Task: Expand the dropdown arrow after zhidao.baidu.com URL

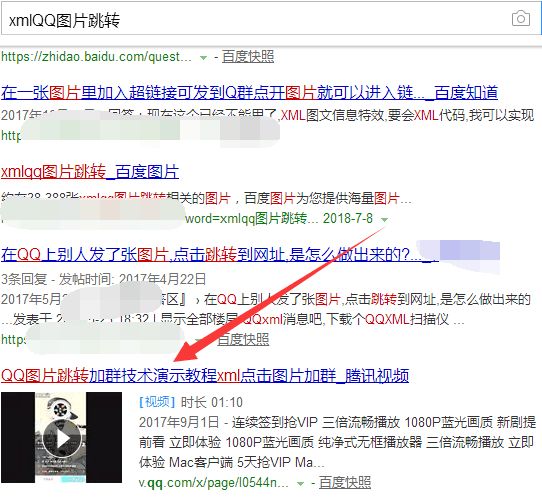Action: (x=204, y=58)
